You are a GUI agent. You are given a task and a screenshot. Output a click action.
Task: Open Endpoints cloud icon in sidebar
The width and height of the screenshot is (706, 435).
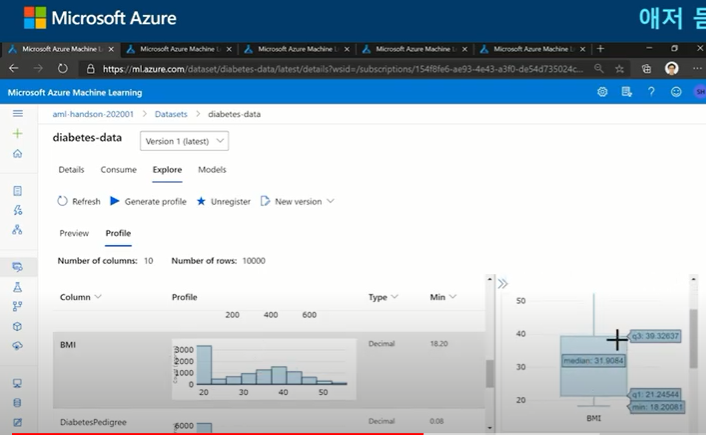click(18, 346)
